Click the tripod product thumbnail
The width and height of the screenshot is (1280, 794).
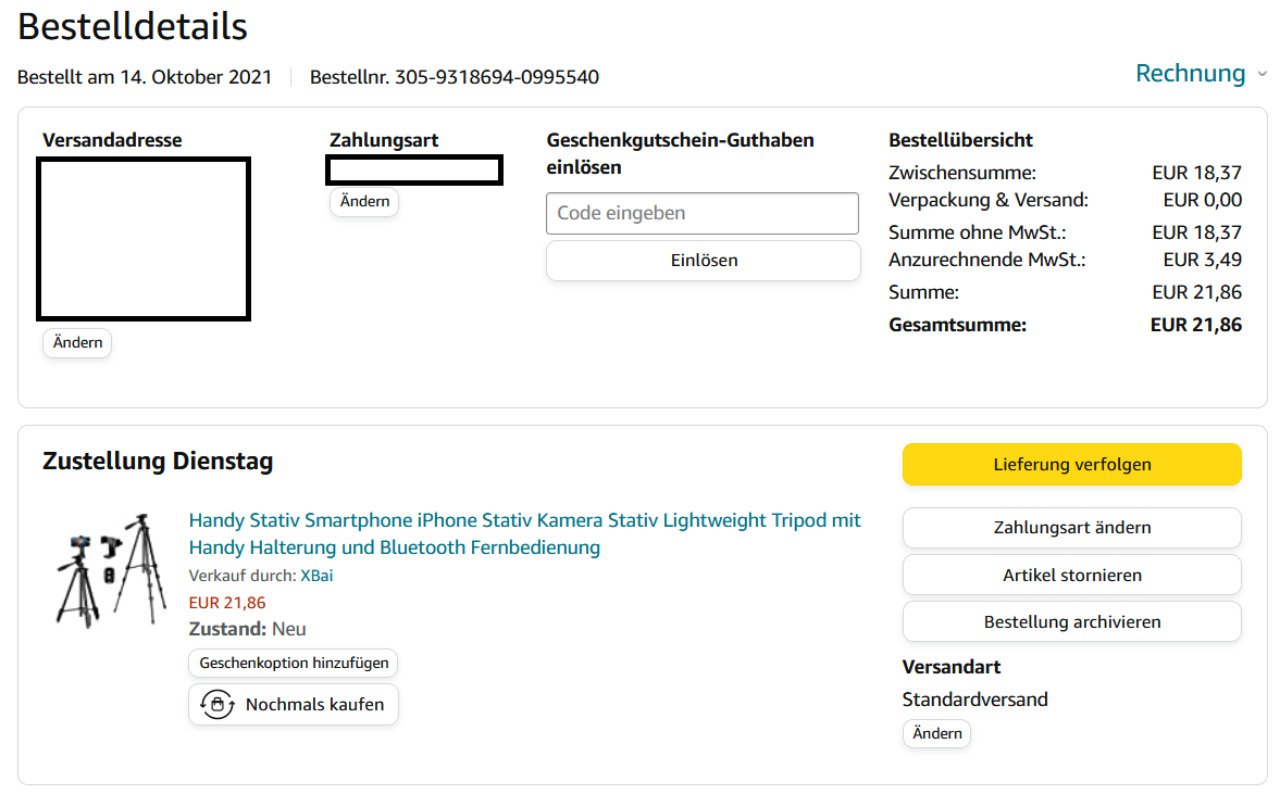[x=111, y=571]
